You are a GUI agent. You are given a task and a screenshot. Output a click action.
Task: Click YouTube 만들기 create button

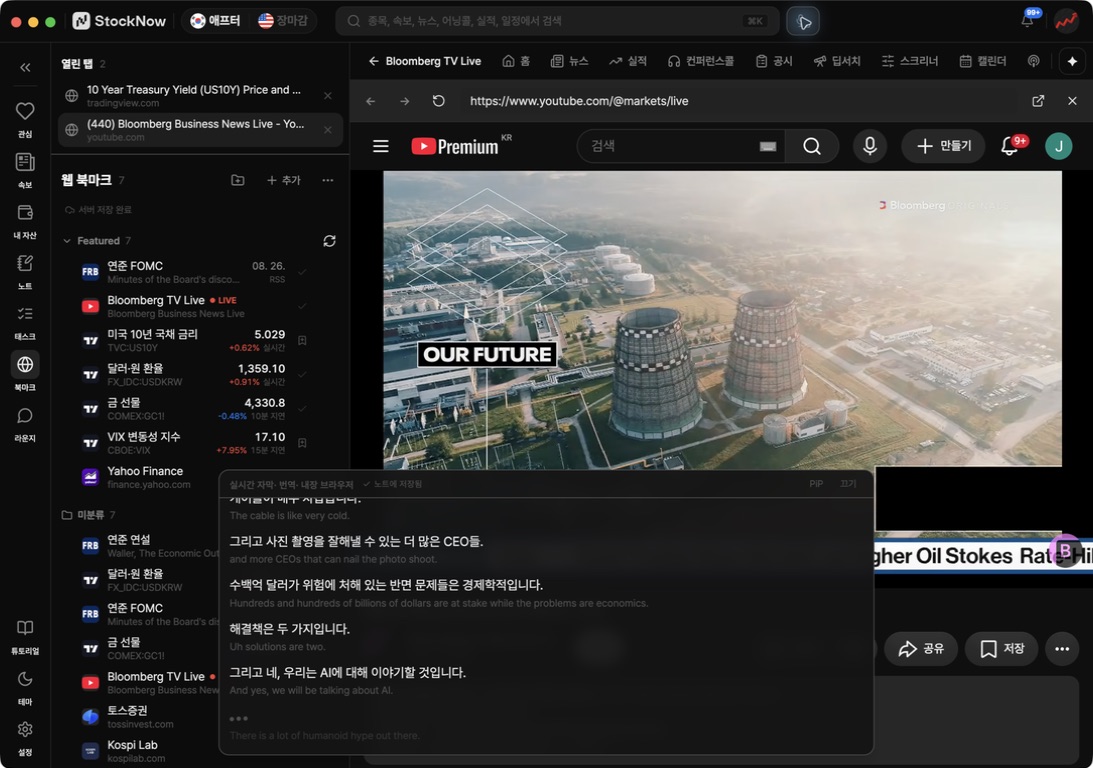[x=943, y=146]
